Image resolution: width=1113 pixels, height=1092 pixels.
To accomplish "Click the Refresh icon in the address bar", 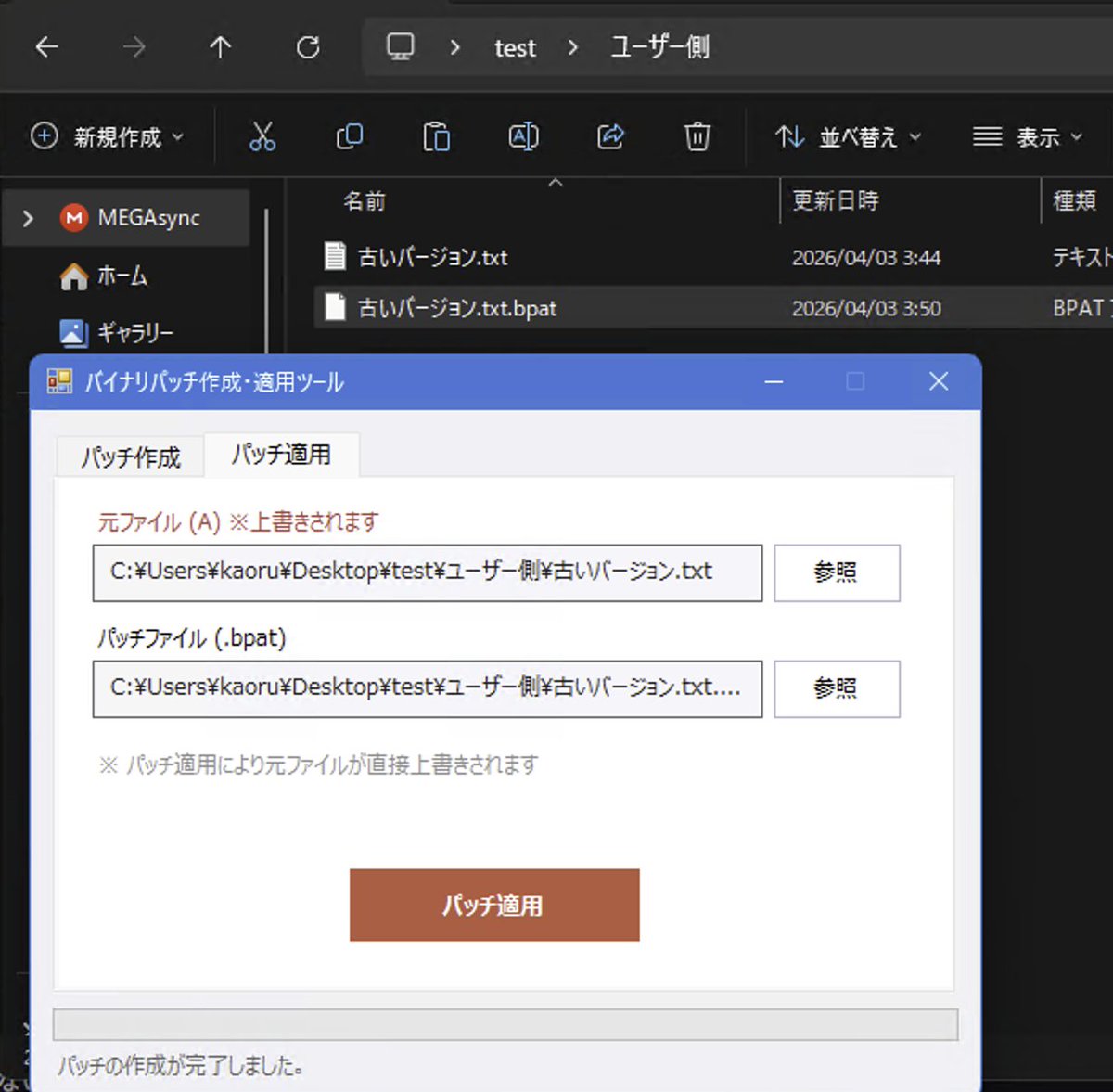I will coord(308,47).
